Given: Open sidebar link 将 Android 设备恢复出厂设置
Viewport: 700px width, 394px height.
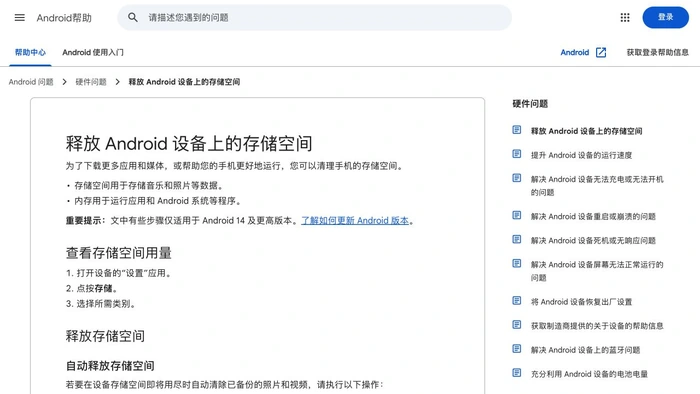Looking at the screenshot, I should 581,302.
